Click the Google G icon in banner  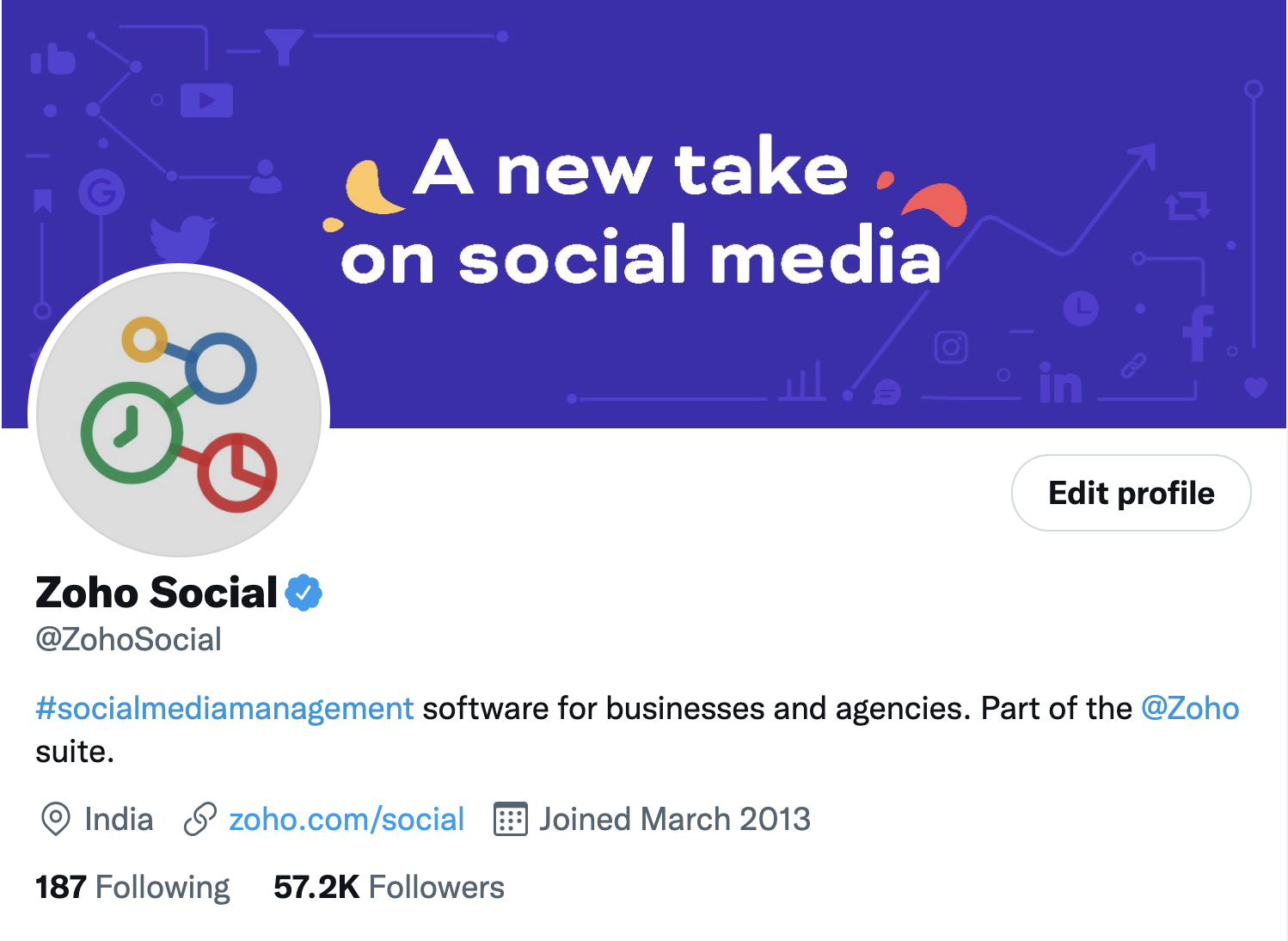(x=101, y=193)
